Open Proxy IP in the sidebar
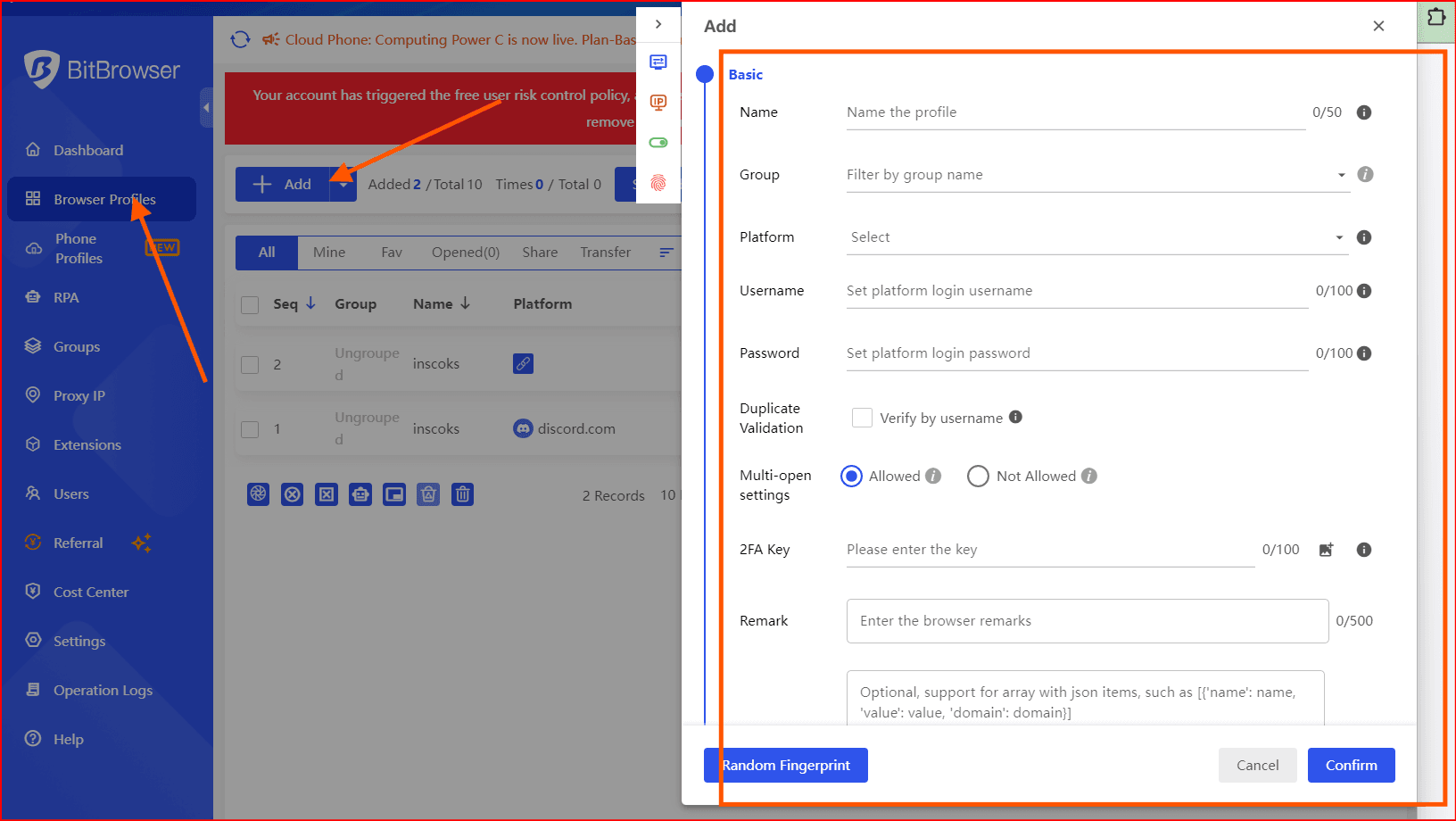Viewport: 1456px width, 821px height. point(79,395)
